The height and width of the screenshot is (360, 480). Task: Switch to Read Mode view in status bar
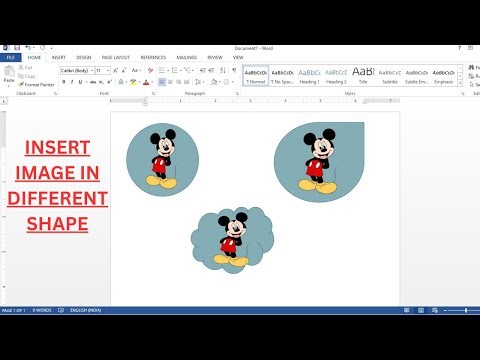pyautogui.click(x=407, y=310)
